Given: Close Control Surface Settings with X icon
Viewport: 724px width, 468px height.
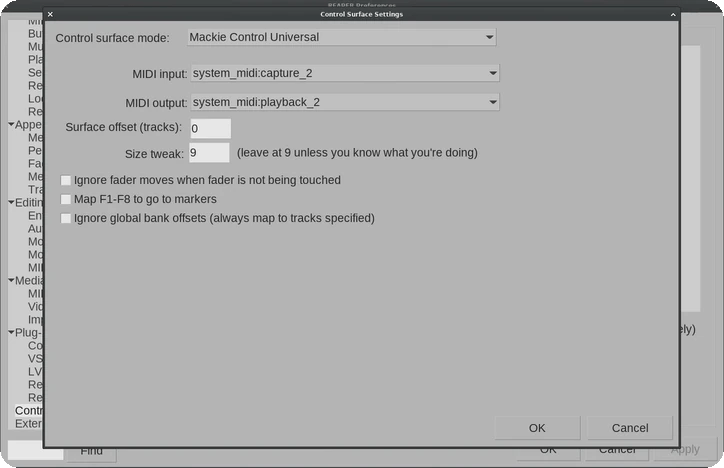Looking at the screenshot, I should (50, 14).
